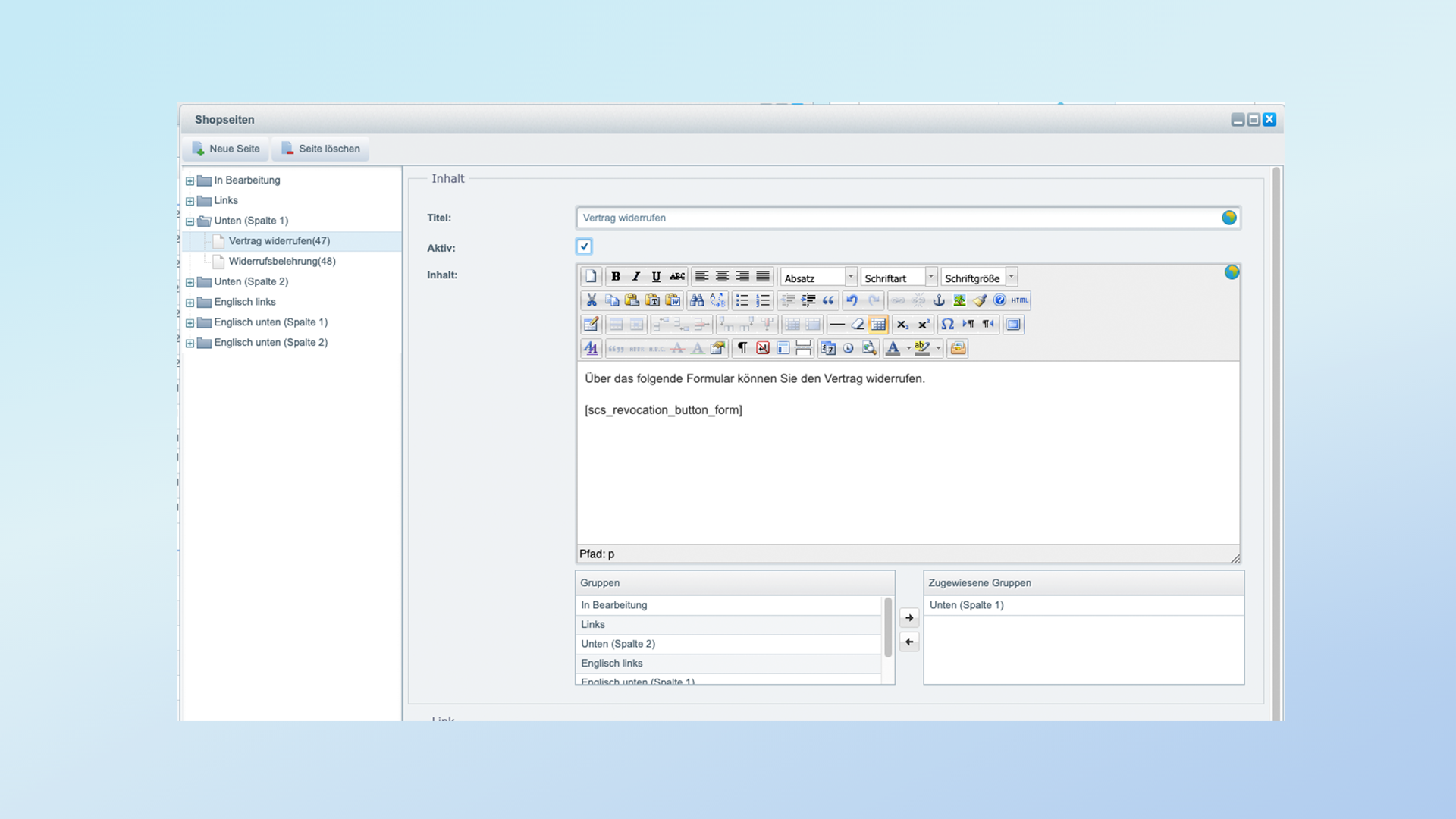The image size is (1456, 819).
Task: Open the text color picker arrow
Action: tap(908, 348)
